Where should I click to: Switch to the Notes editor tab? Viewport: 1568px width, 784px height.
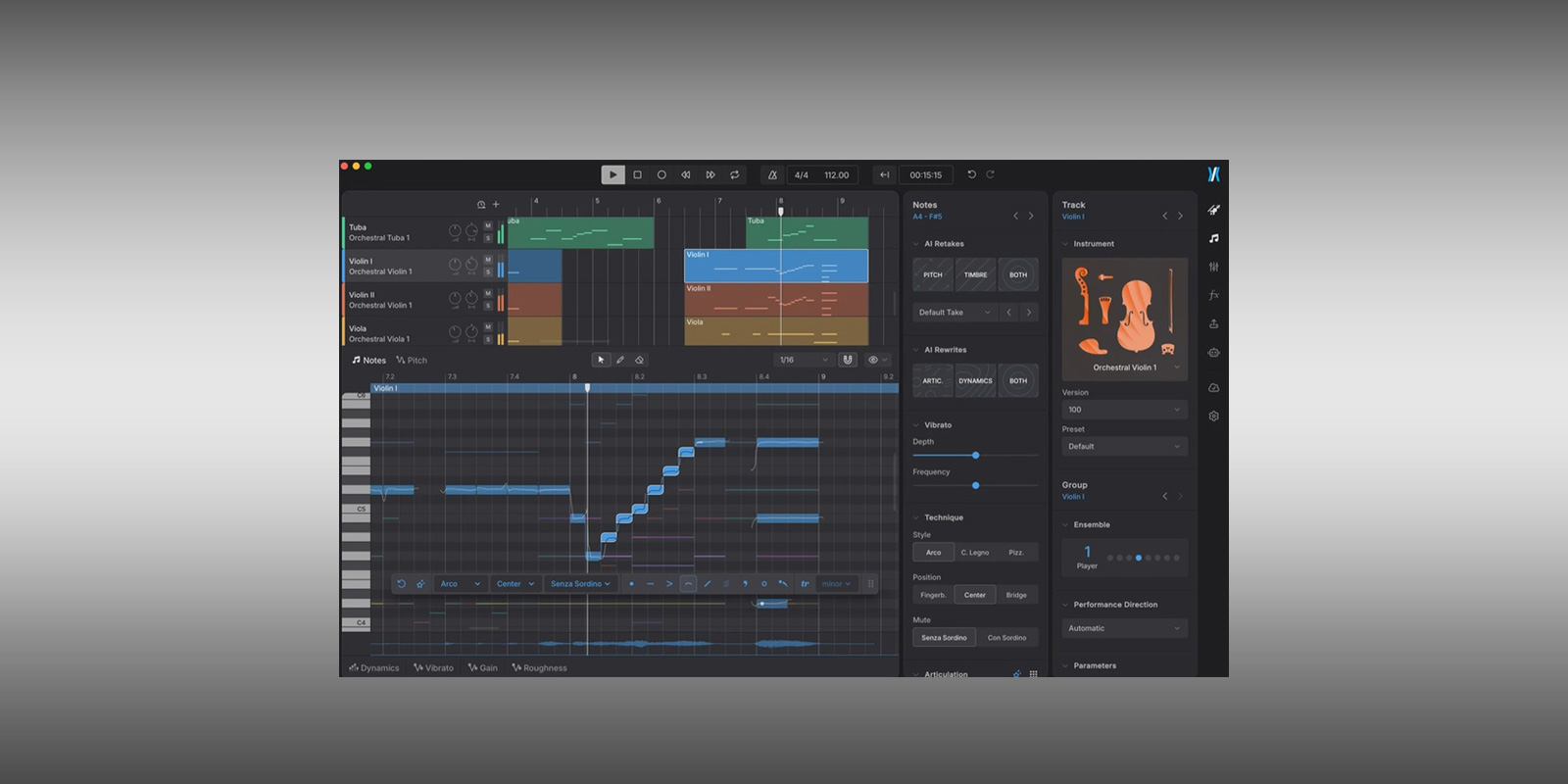(x=369, y=361)
